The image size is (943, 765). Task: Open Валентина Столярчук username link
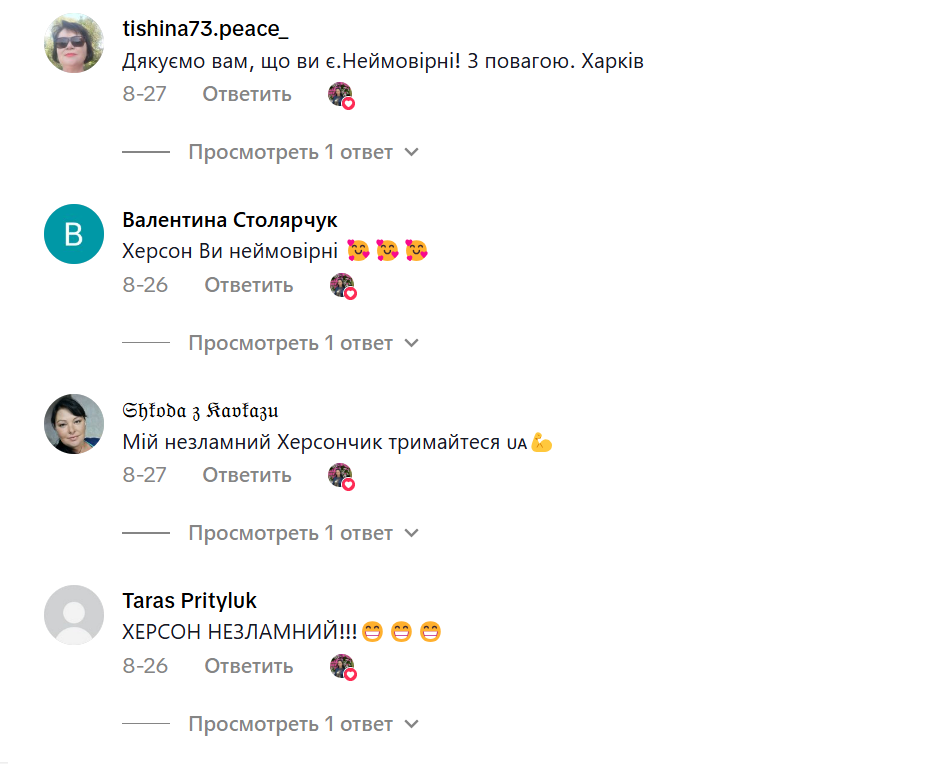(x=229, y=220)
